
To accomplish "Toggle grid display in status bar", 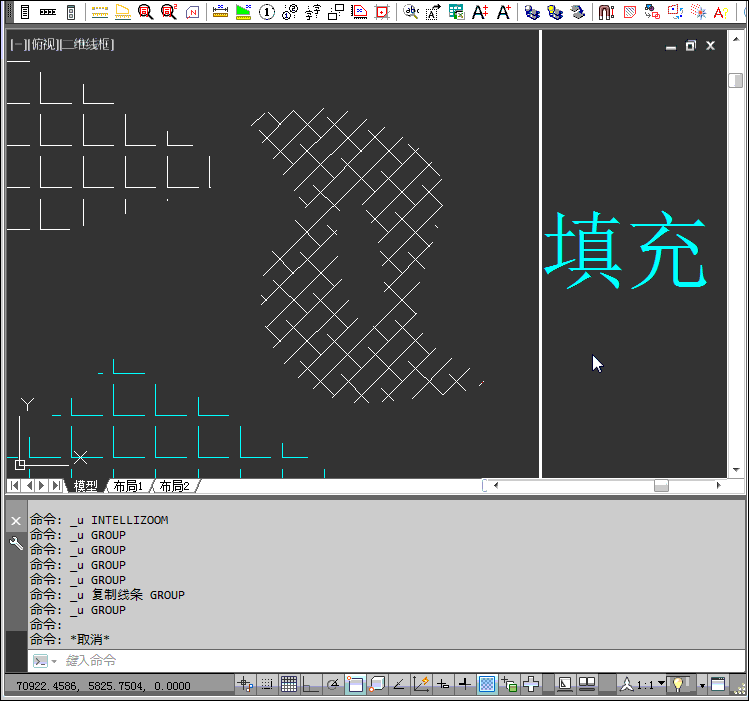I will tap(288, 685).
